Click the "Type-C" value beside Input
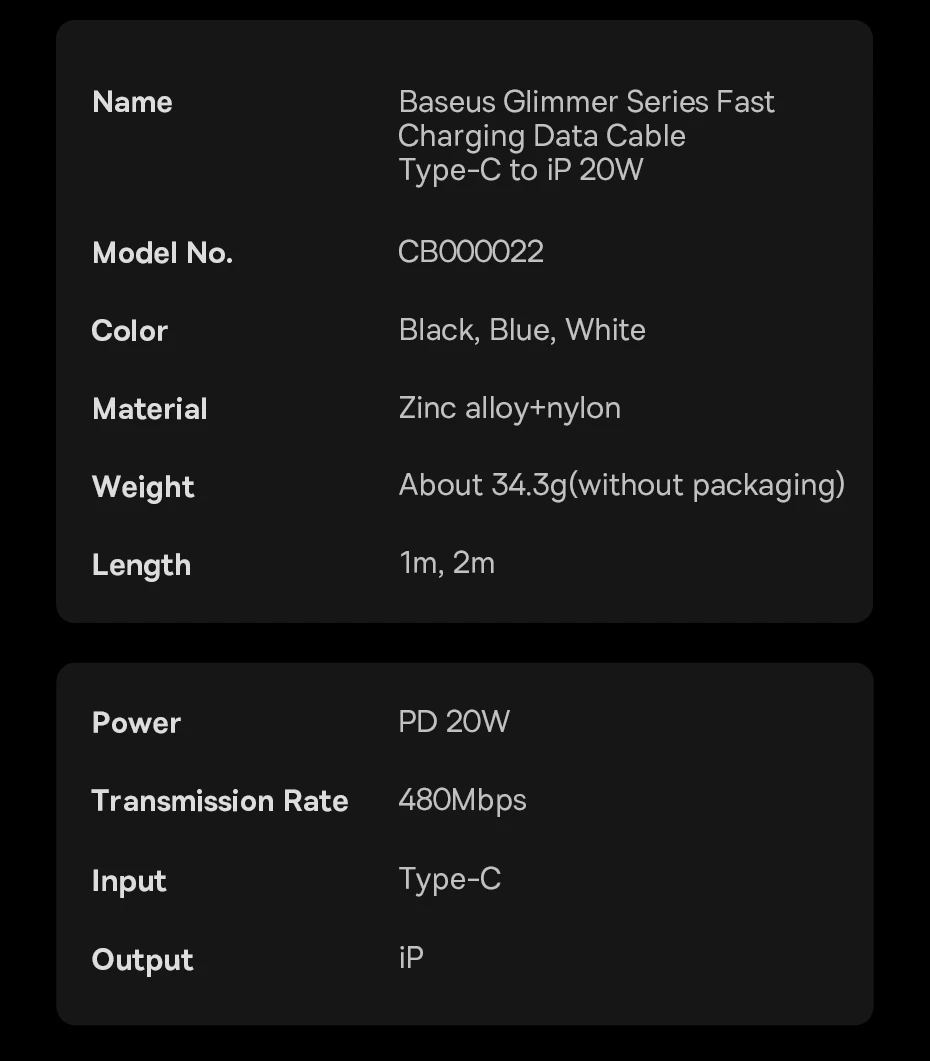Viewport: 930px width, 1061px height. click(449, 879)
